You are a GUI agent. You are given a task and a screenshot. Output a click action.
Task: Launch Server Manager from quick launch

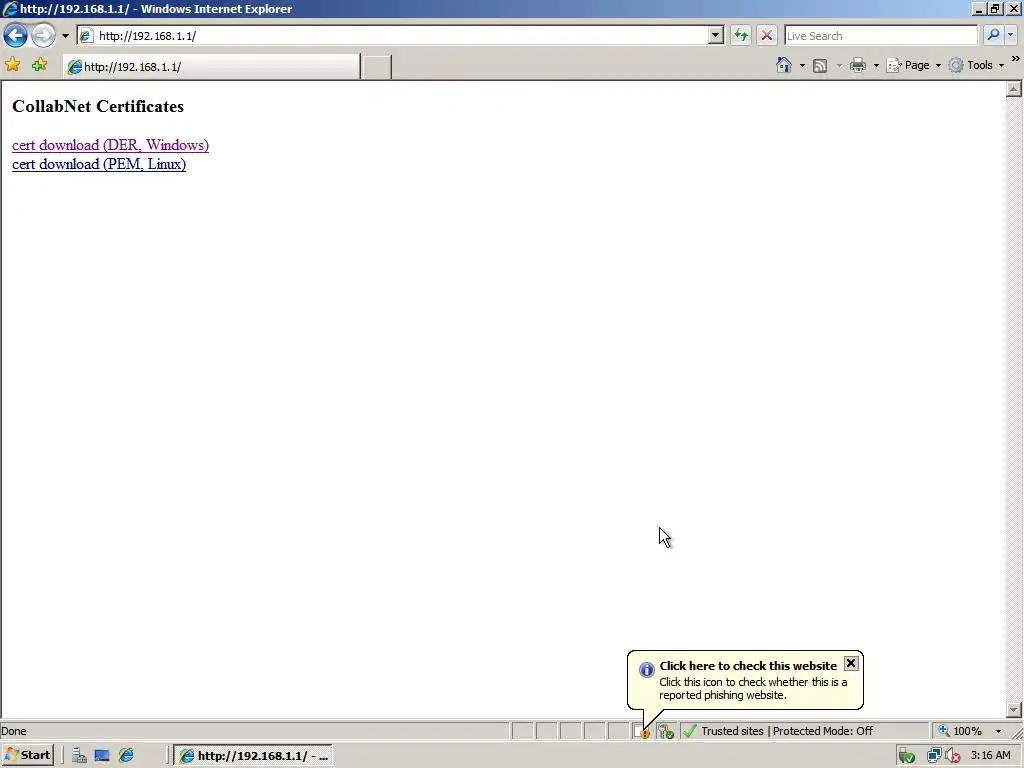80,756
